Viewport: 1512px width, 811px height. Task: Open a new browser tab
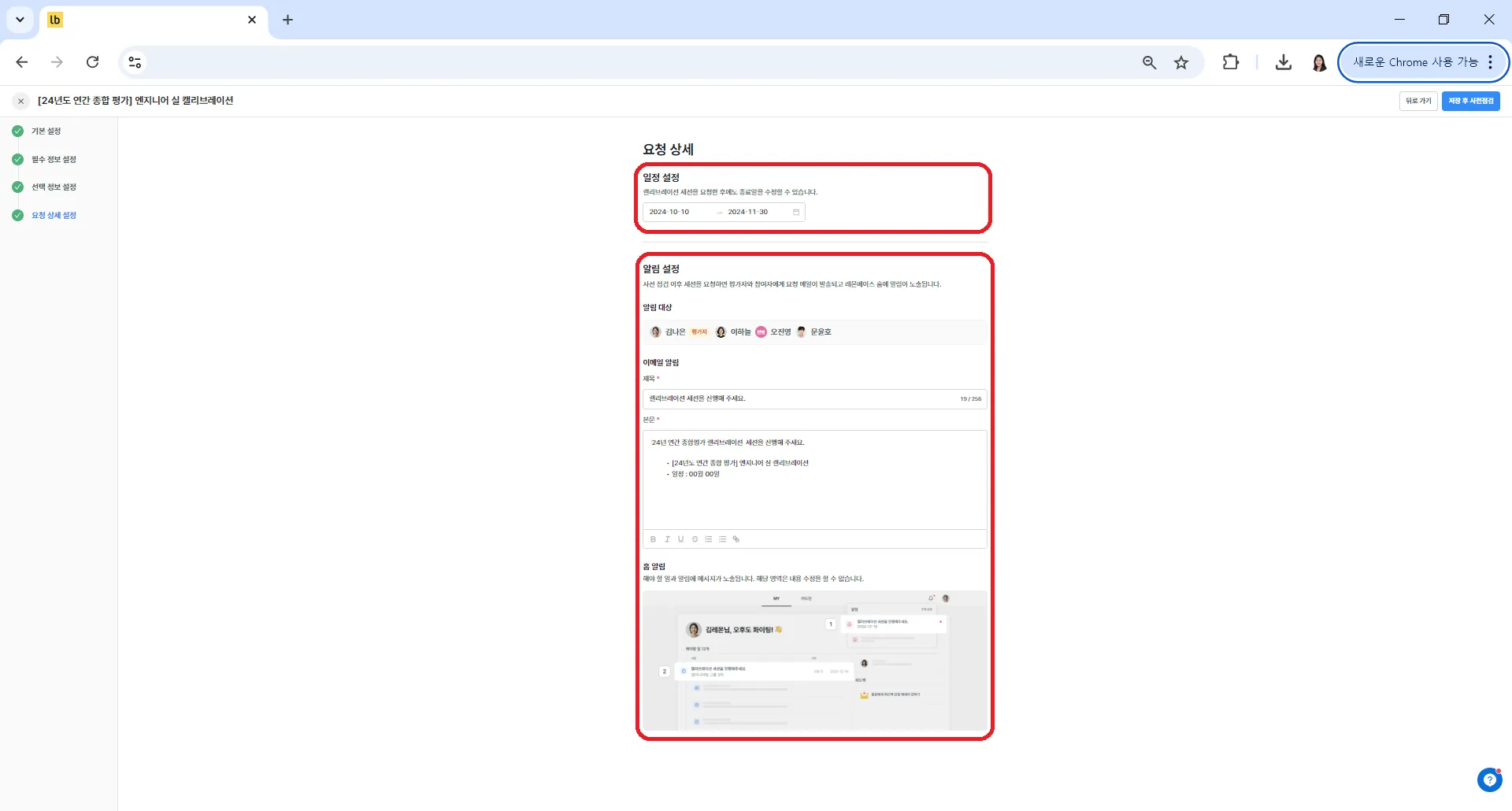point(287,20)
